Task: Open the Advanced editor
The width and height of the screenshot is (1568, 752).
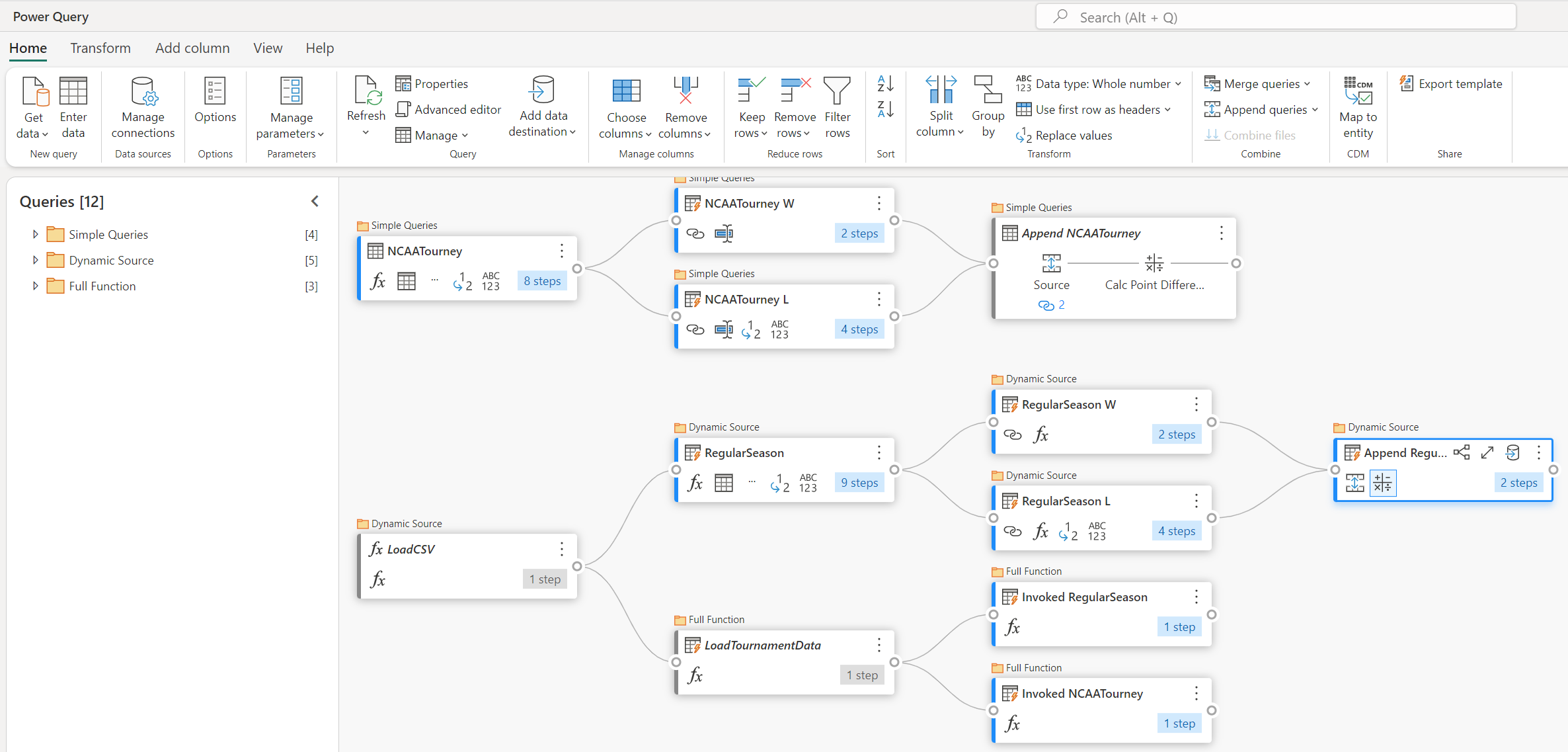Action: pyautogui.click(x=448, y=109)
